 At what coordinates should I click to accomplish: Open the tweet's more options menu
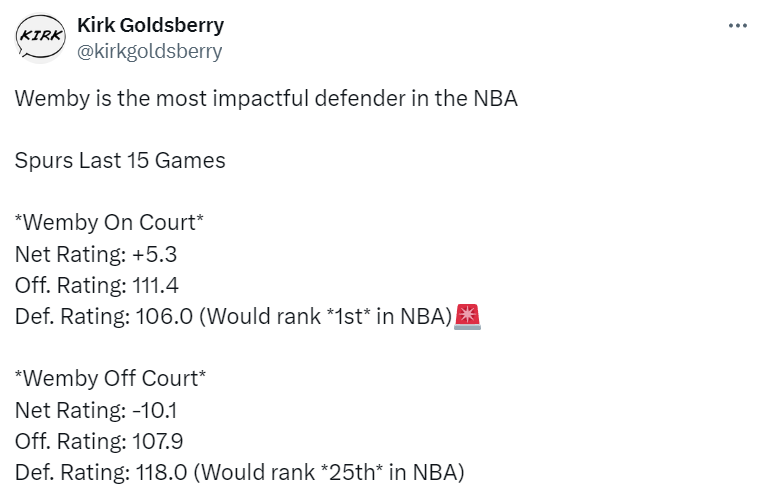pos(738,26)
